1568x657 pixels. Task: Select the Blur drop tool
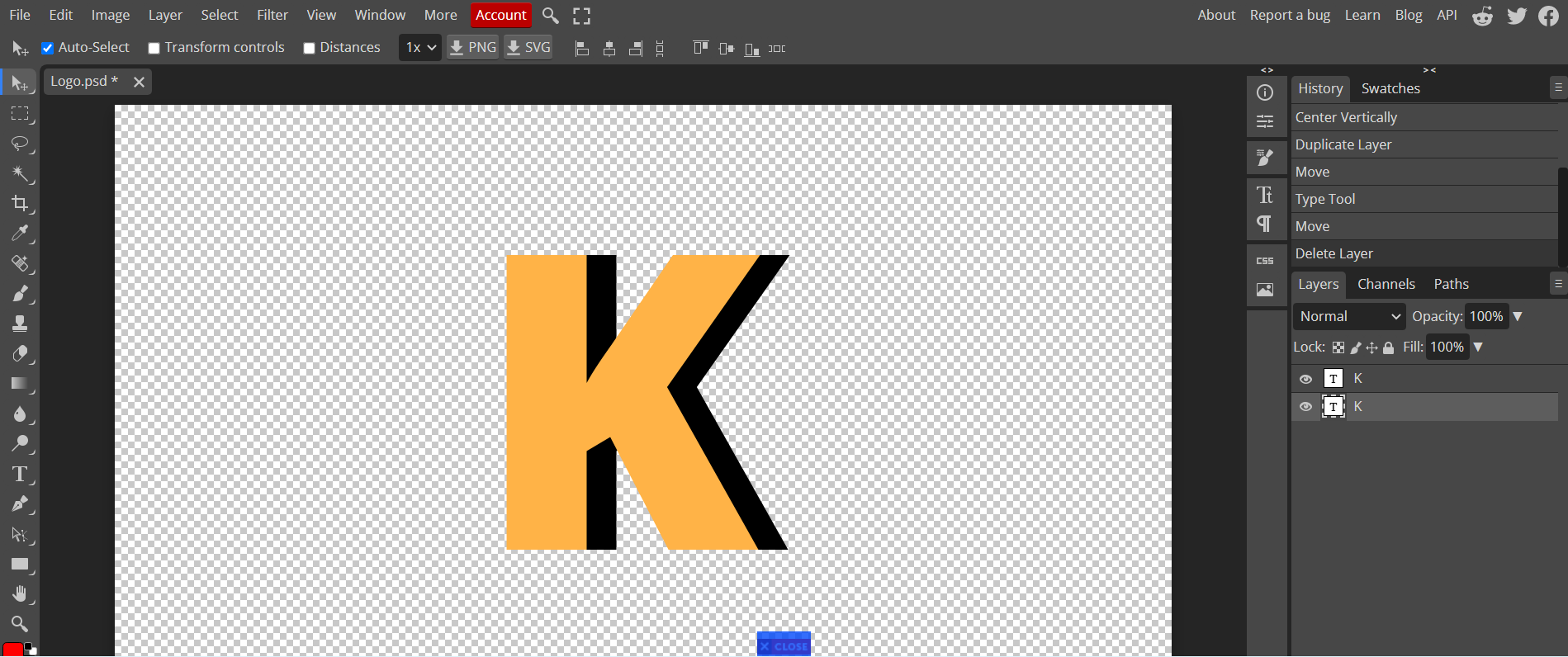20,414
